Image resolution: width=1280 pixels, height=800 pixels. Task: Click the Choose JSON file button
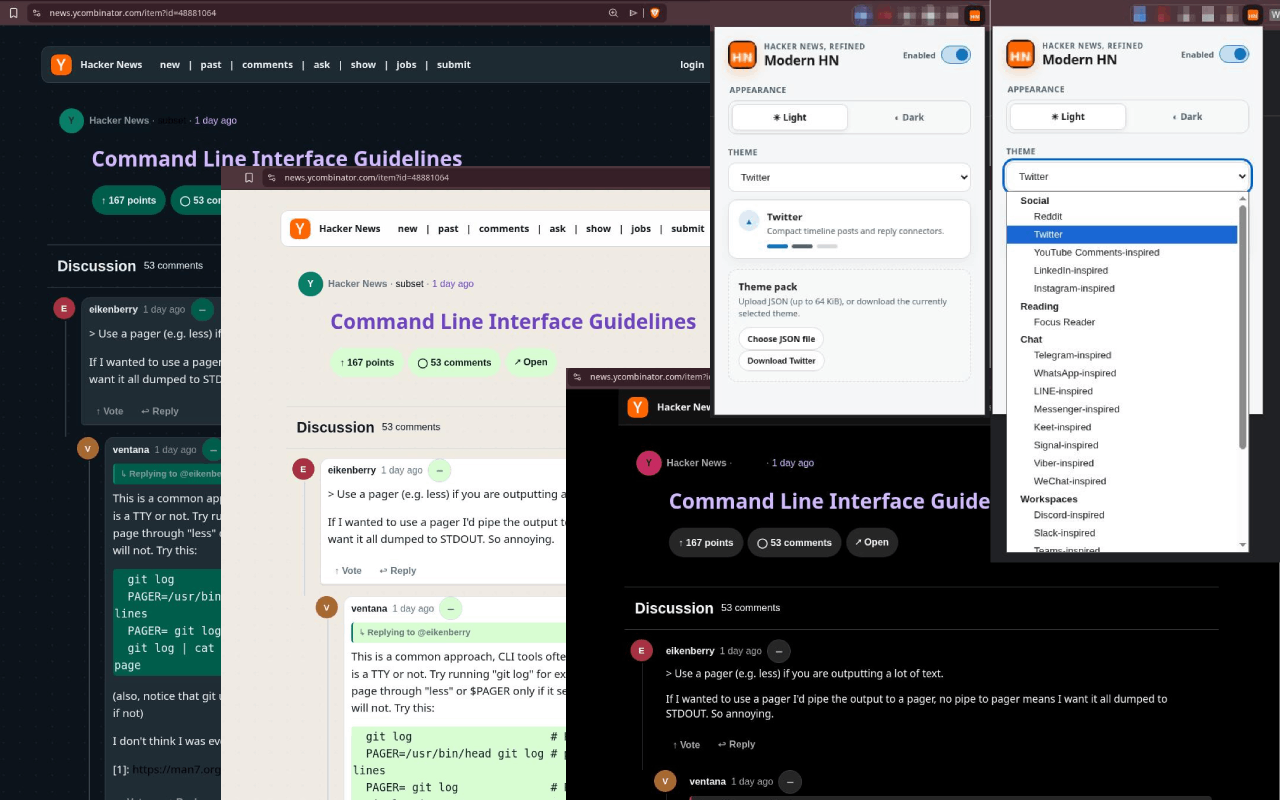tap(781, 339)
